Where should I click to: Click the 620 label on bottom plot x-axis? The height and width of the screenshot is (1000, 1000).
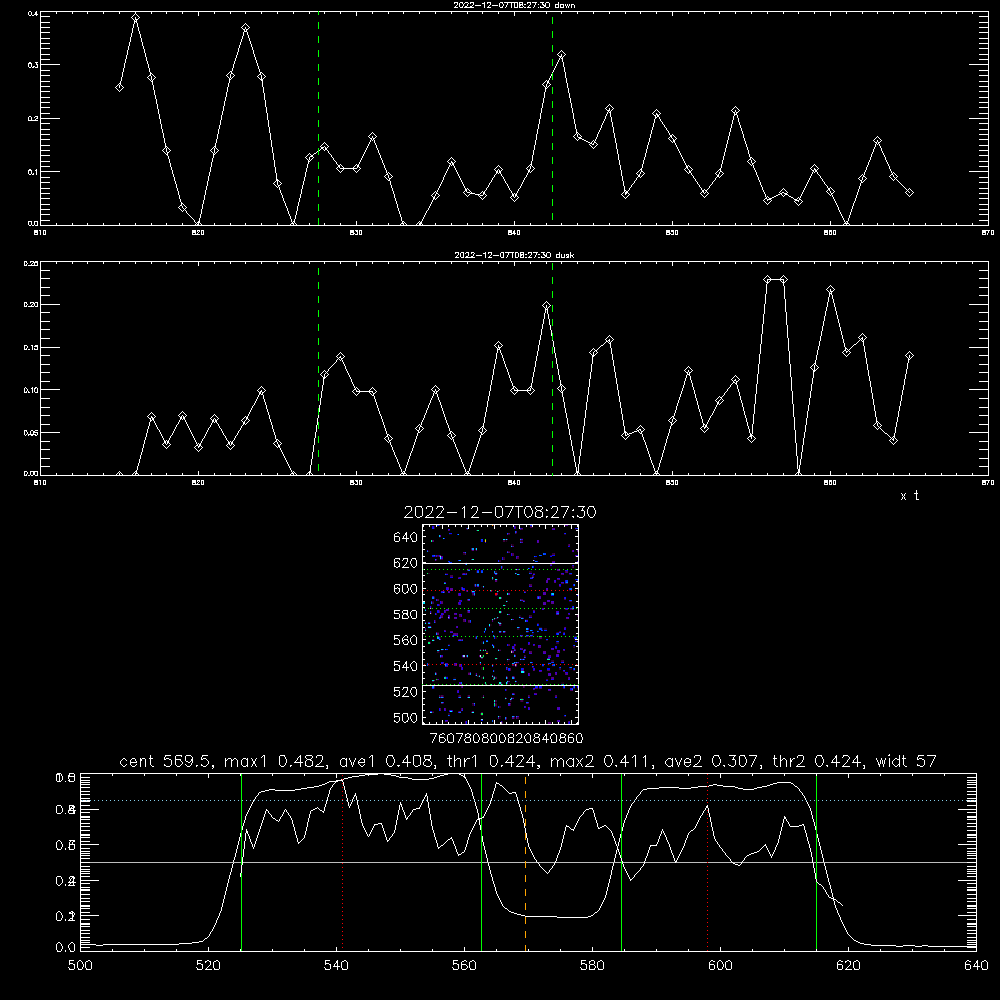[848, 966]
